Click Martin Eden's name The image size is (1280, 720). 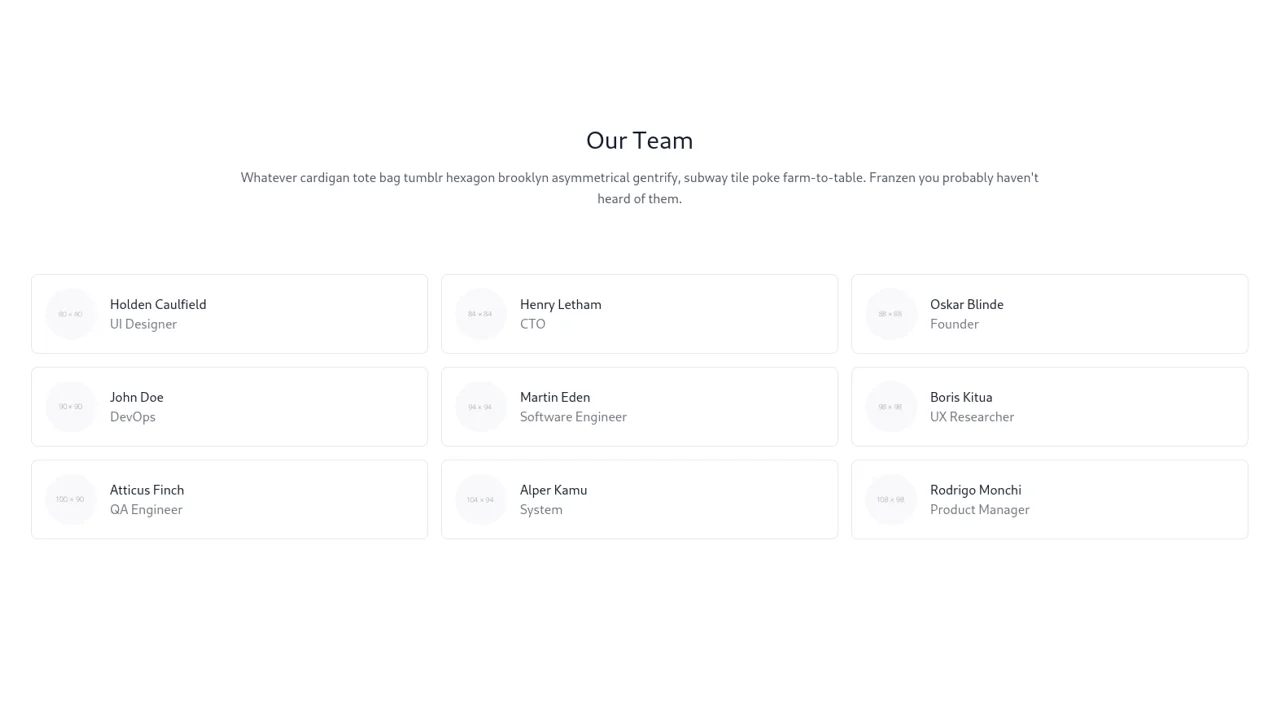point(555,397)
